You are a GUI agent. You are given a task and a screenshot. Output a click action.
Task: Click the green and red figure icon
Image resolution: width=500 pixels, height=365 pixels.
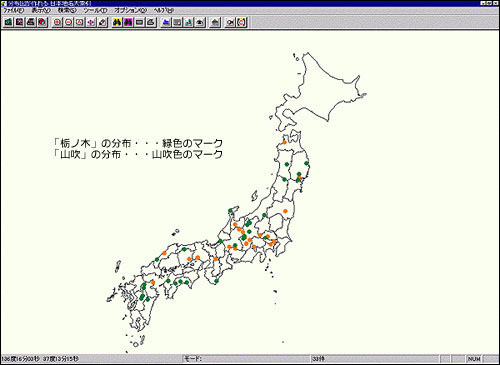[x=189, y=22]
